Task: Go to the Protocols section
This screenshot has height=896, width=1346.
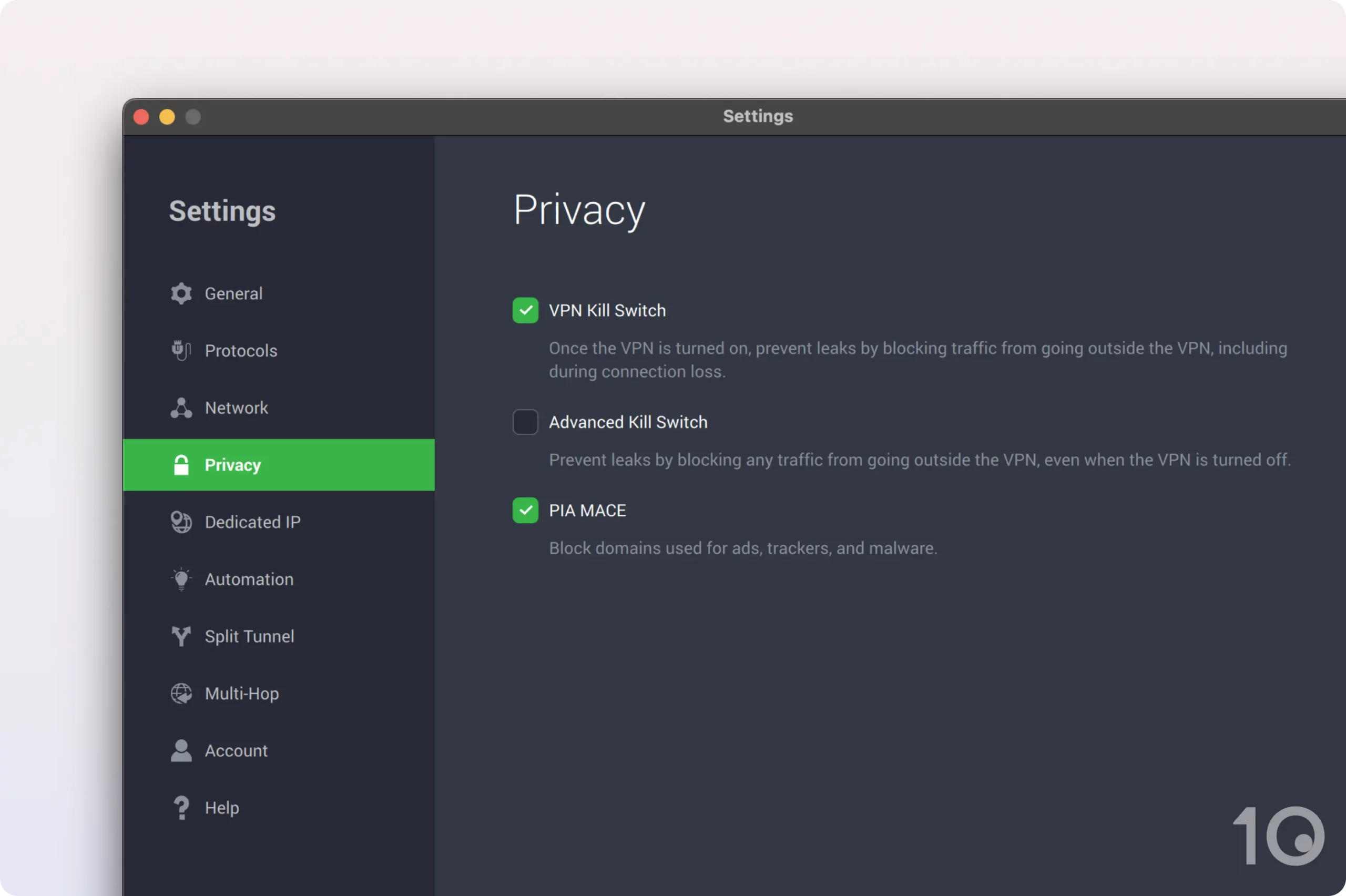Action: [x=278, y=350]
